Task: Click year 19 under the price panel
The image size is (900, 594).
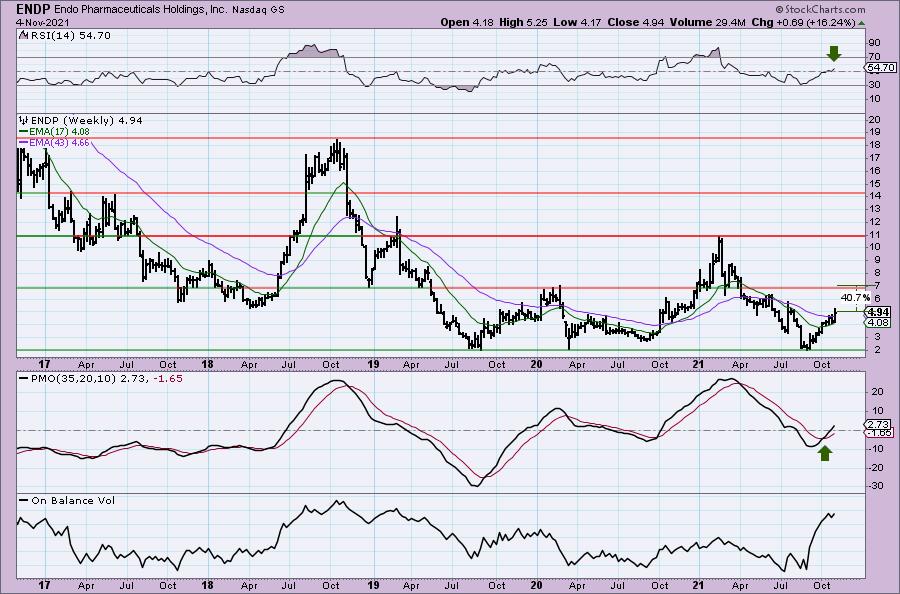Action: [x=374, y=364]
